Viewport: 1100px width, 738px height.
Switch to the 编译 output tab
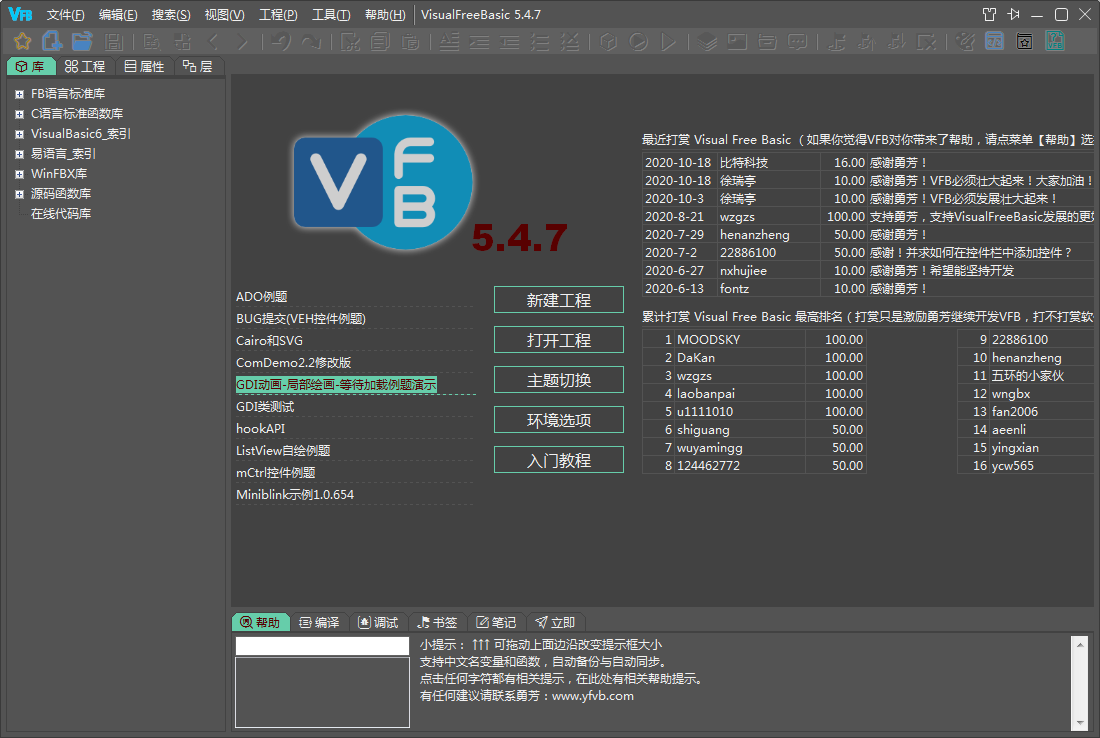click(319, 622)
